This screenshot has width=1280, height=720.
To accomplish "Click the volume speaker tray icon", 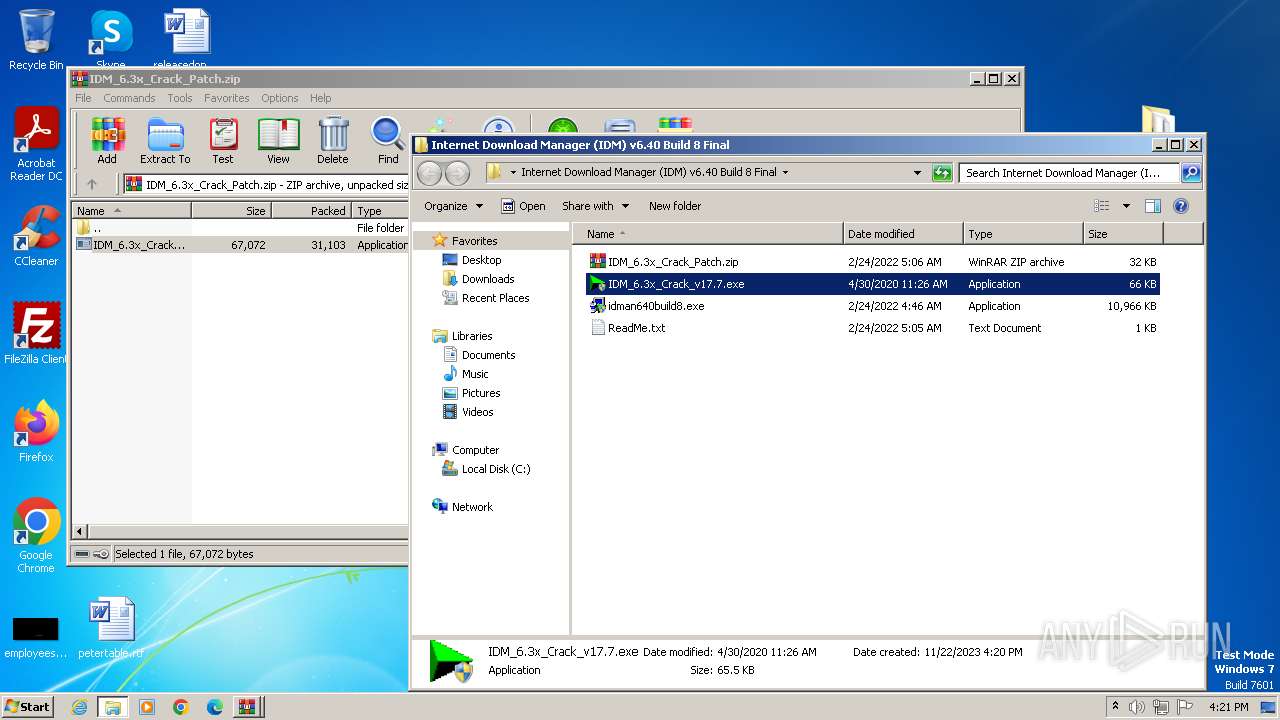I will tap(1135, 707).
